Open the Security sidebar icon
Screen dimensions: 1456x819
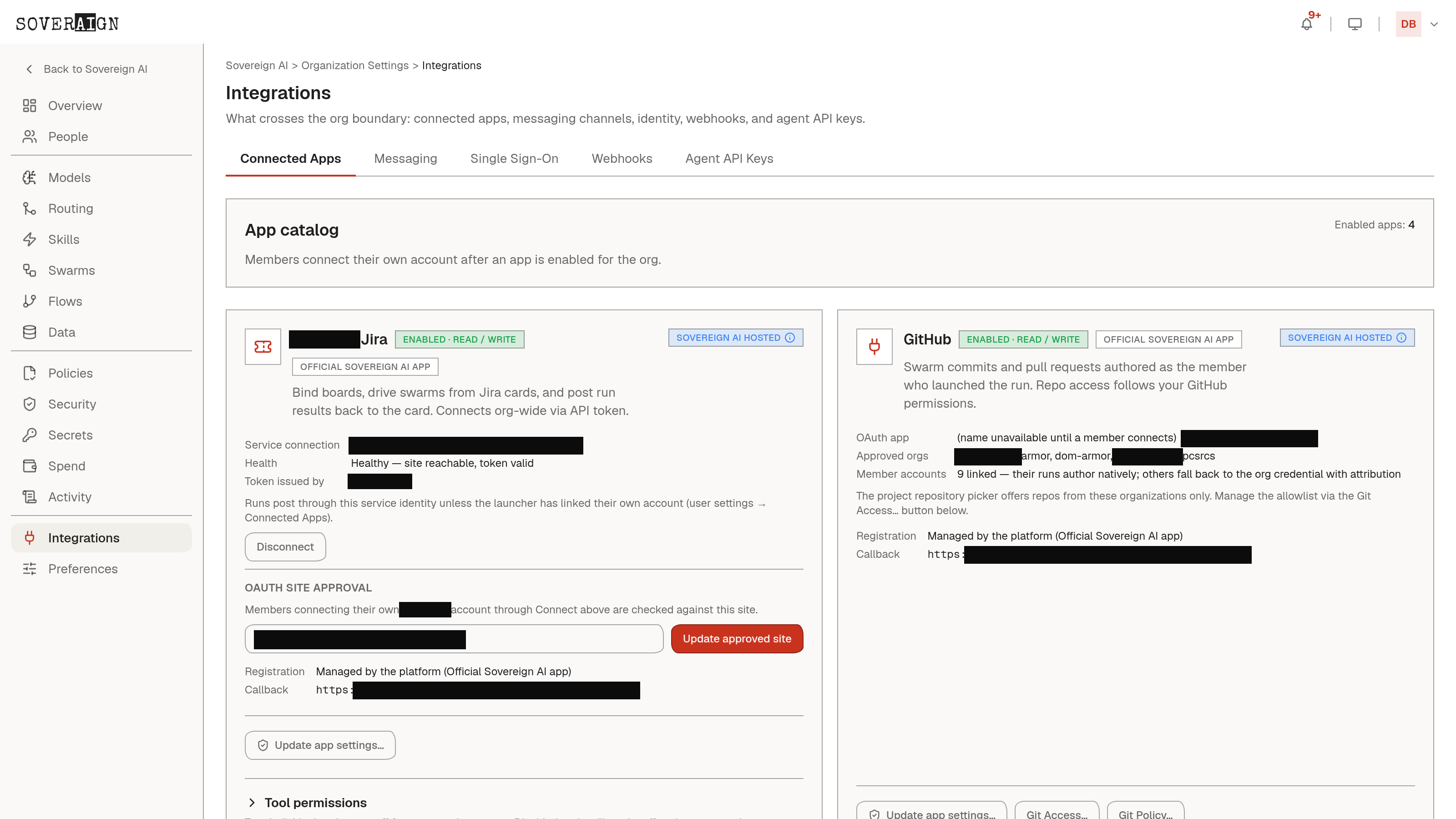(x=30, y=404)
